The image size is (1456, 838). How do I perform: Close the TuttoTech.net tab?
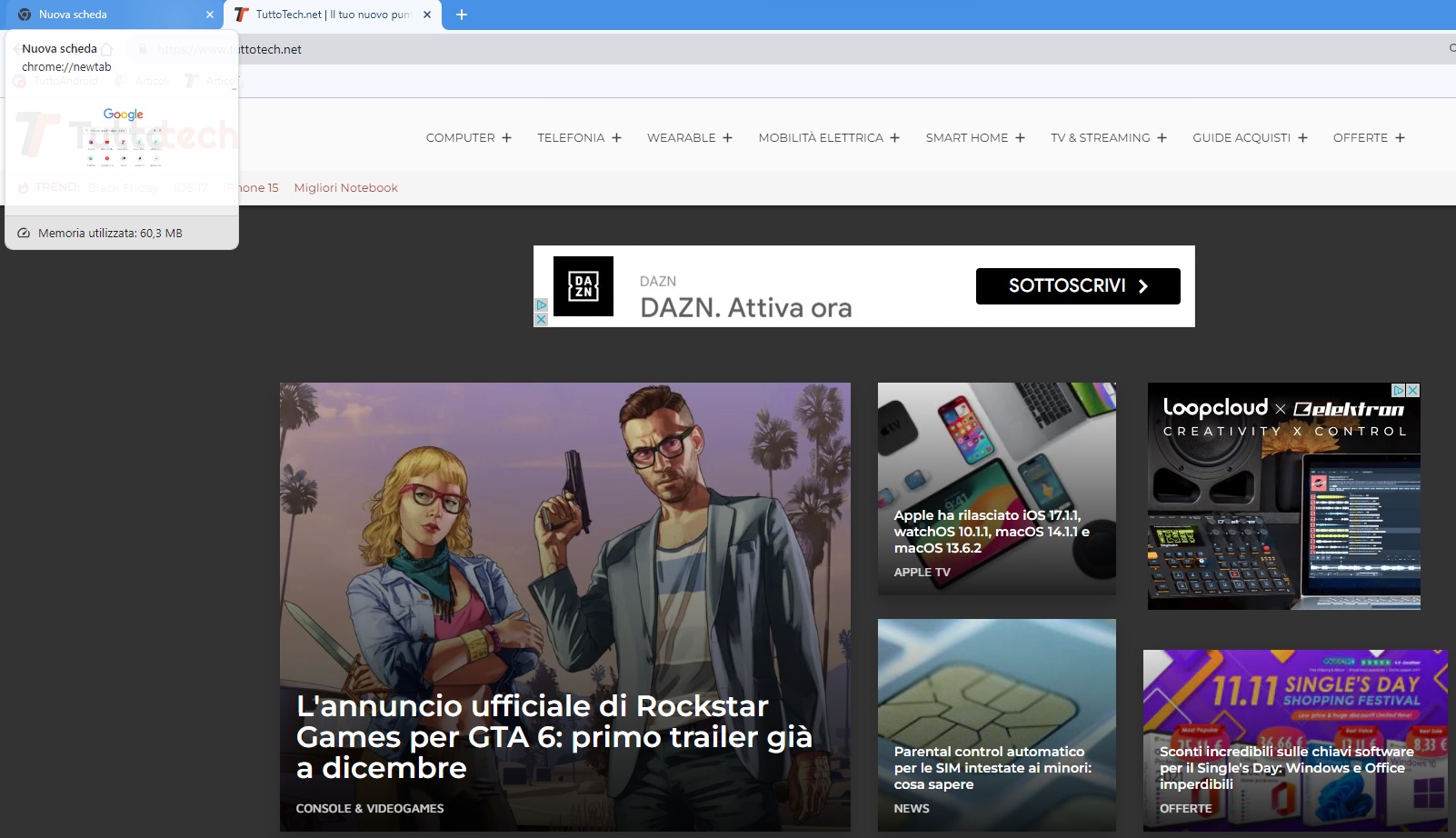(427, 15)
